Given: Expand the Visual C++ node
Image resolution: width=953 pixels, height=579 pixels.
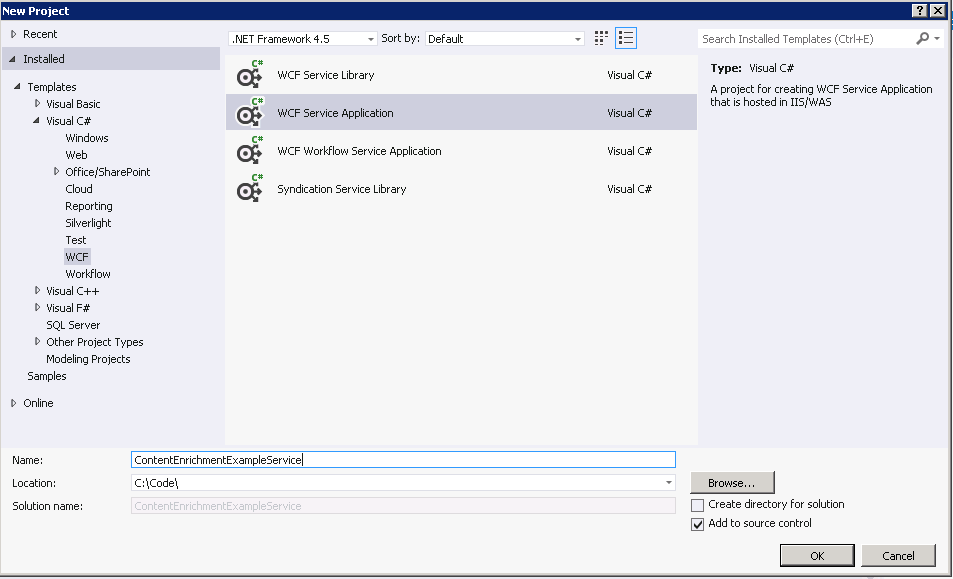Looking at the screenshot, I should click(37, 290).
